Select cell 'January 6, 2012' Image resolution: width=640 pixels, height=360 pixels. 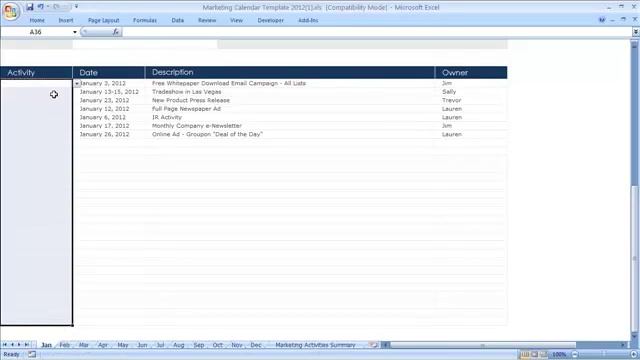[x=109, y=117]
